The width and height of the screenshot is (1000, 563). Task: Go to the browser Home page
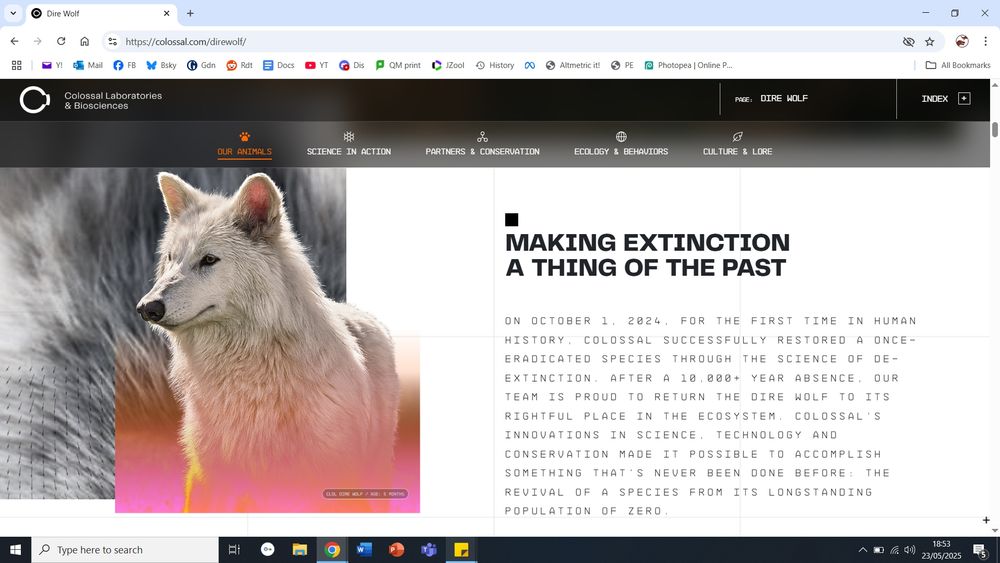click(84, 41)
